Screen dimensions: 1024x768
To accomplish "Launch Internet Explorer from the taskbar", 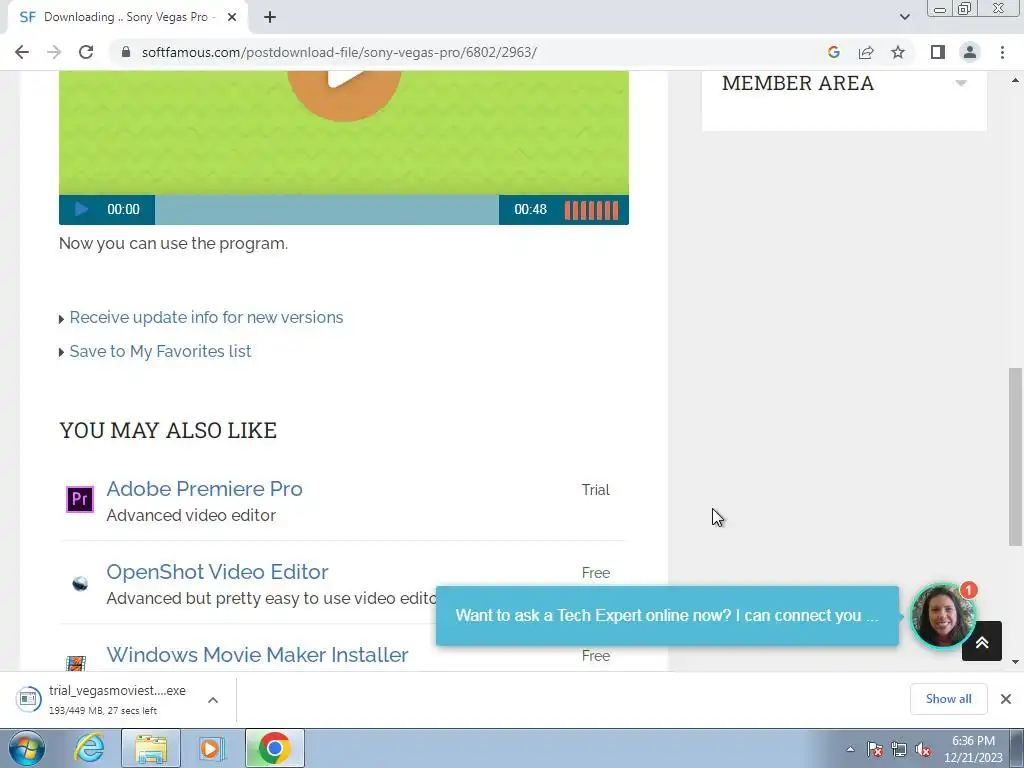I will pyautogui.click(x=89, y=748).
